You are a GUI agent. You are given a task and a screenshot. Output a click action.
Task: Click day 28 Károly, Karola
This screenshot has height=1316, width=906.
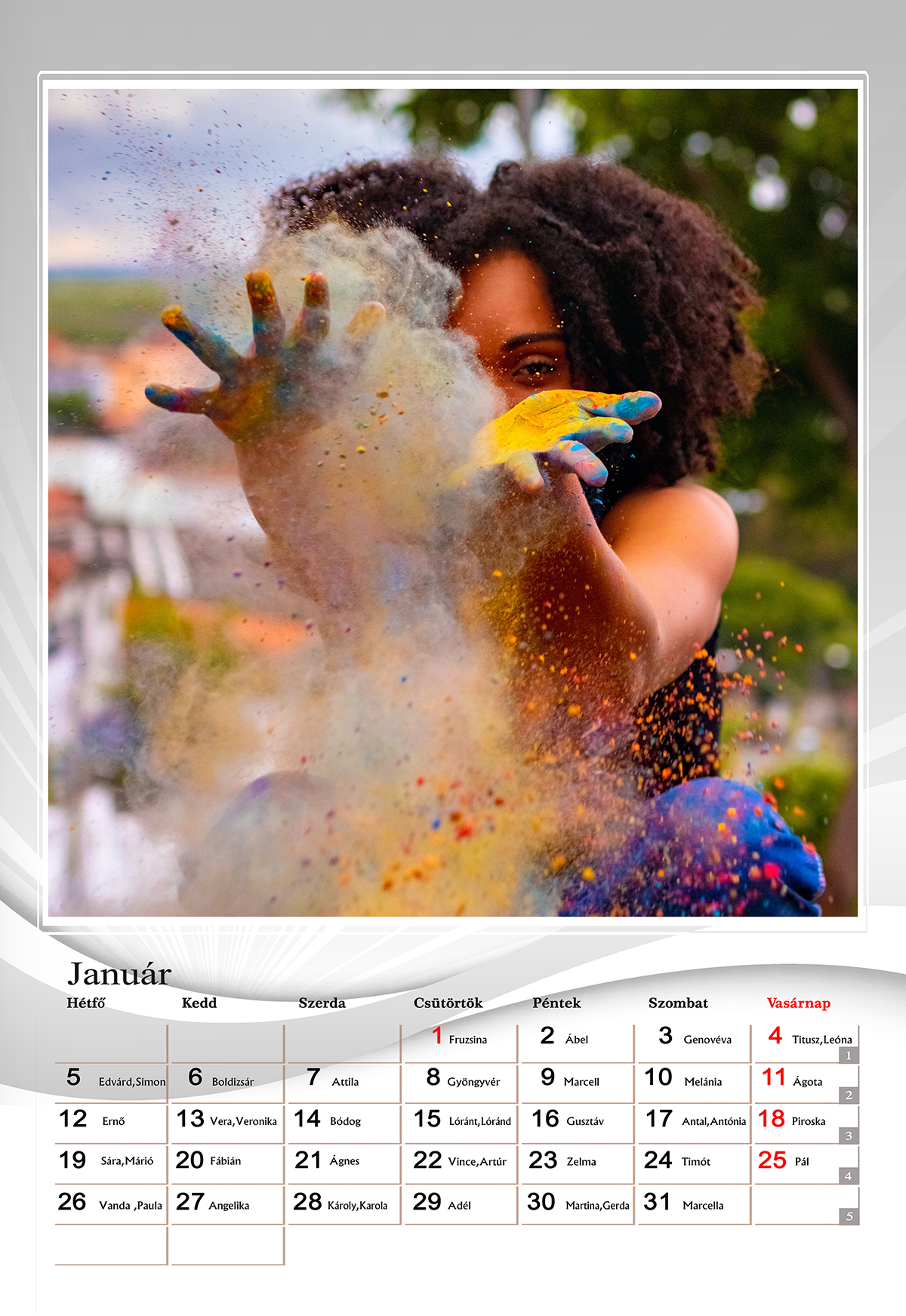click(344, 1204)
